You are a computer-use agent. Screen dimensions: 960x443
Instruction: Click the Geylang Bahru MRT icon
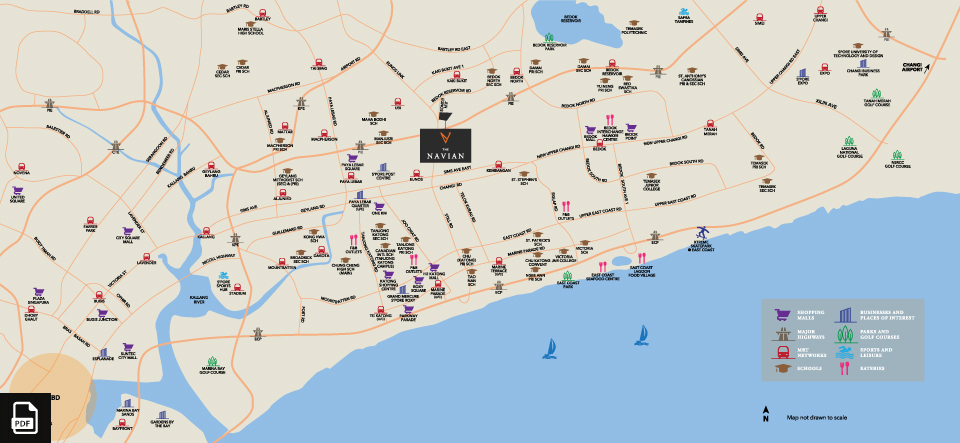[211, 166]
